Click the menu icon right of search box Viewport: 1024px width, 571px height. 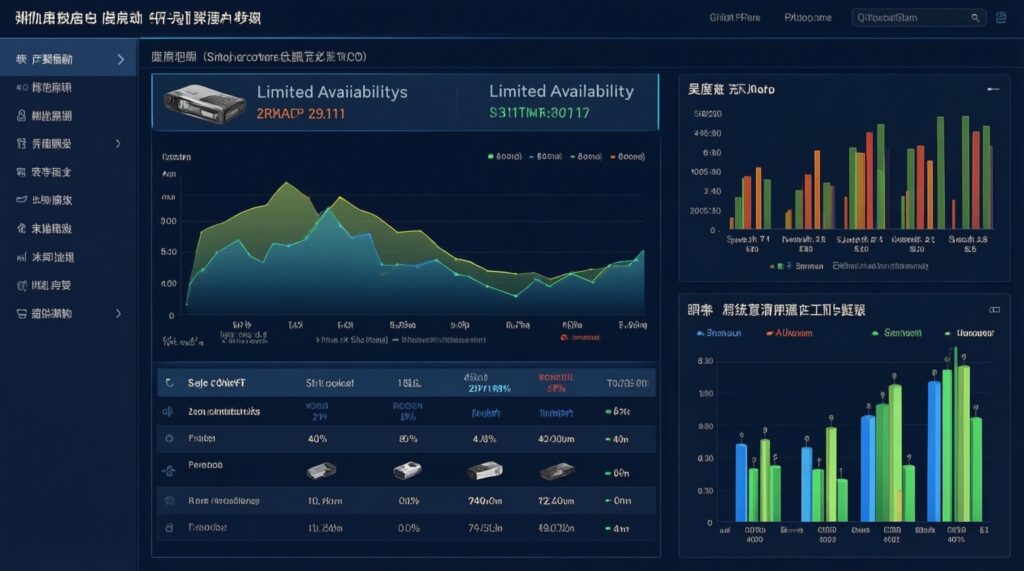tap(1002, 17)
